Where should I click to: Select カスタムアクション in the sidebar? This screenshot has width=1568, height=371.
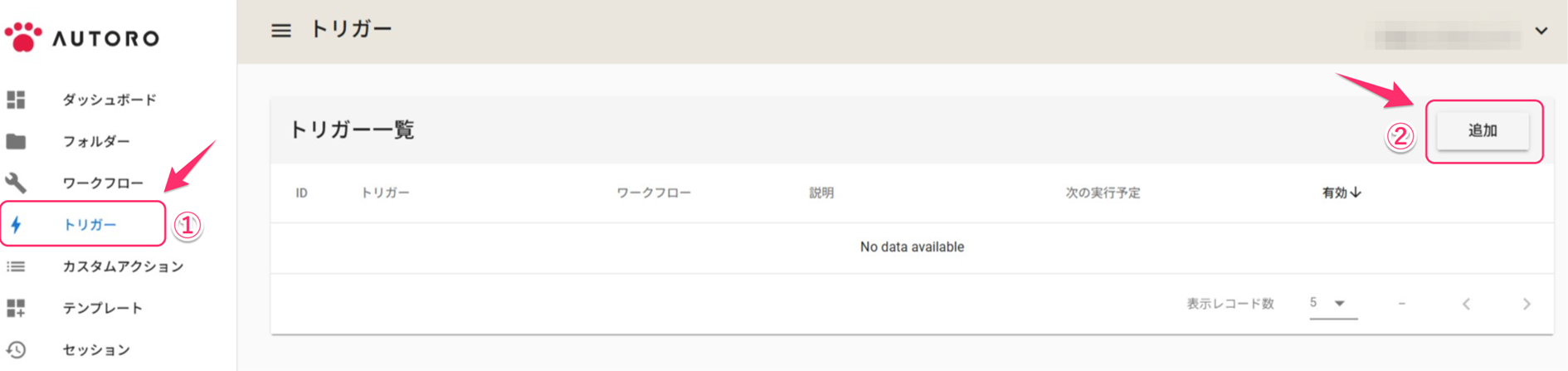click(123, 266)
